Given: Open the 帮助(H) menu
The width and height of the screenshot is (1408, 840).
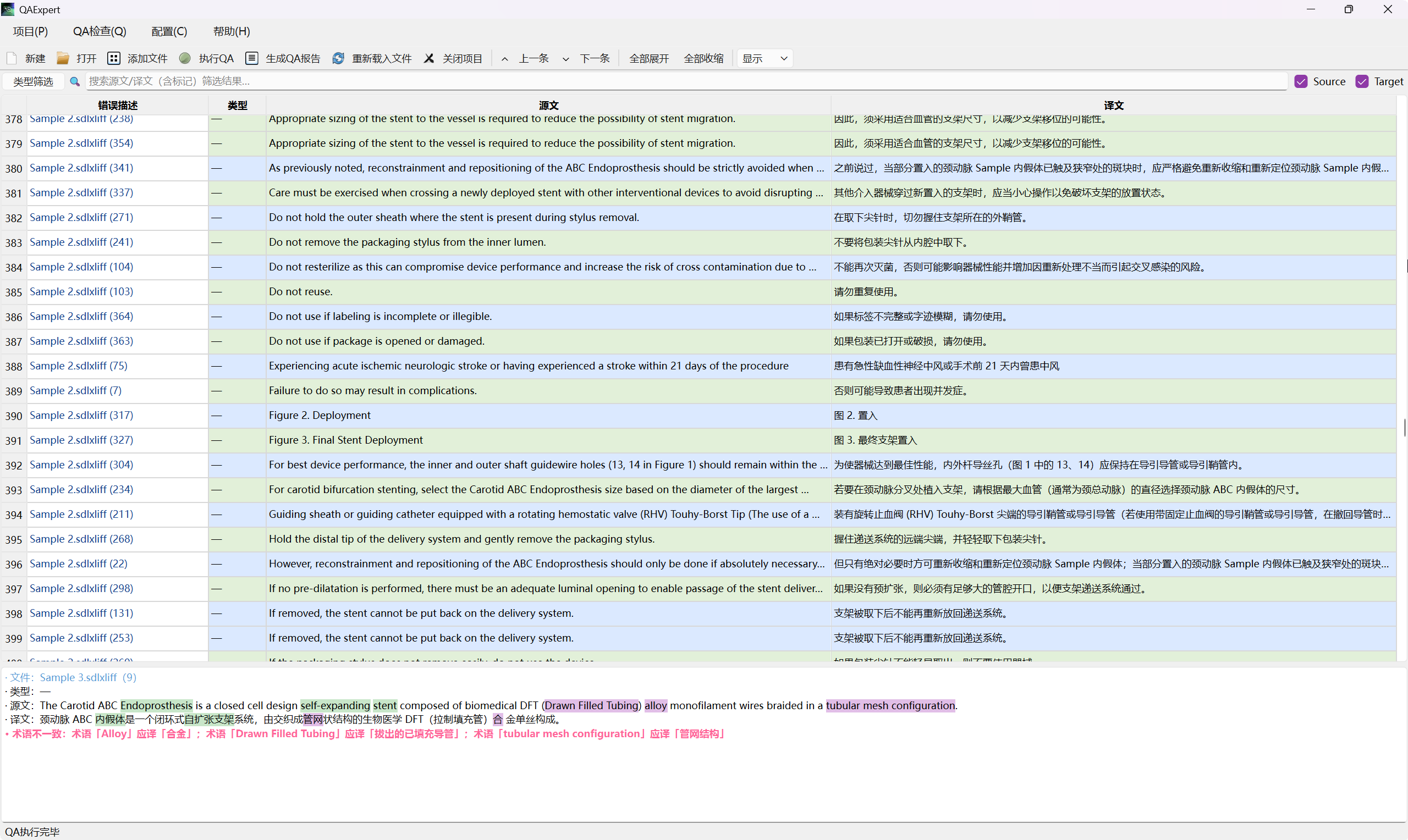Looking at the screenshot, I should 232,31.
